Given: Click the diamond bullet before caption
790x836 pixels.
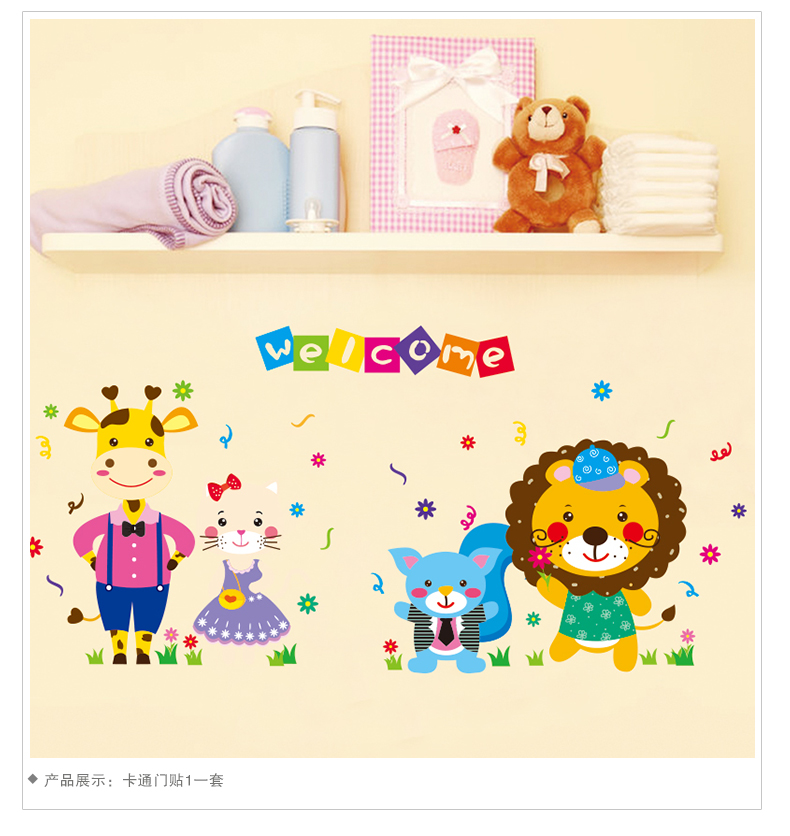Looking at the screenshot, I should click(x=33, y=779).
